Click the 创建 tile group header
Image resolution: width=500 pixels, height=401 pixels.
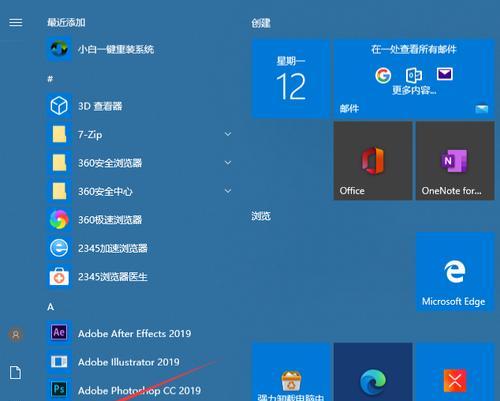coord(261,23)
